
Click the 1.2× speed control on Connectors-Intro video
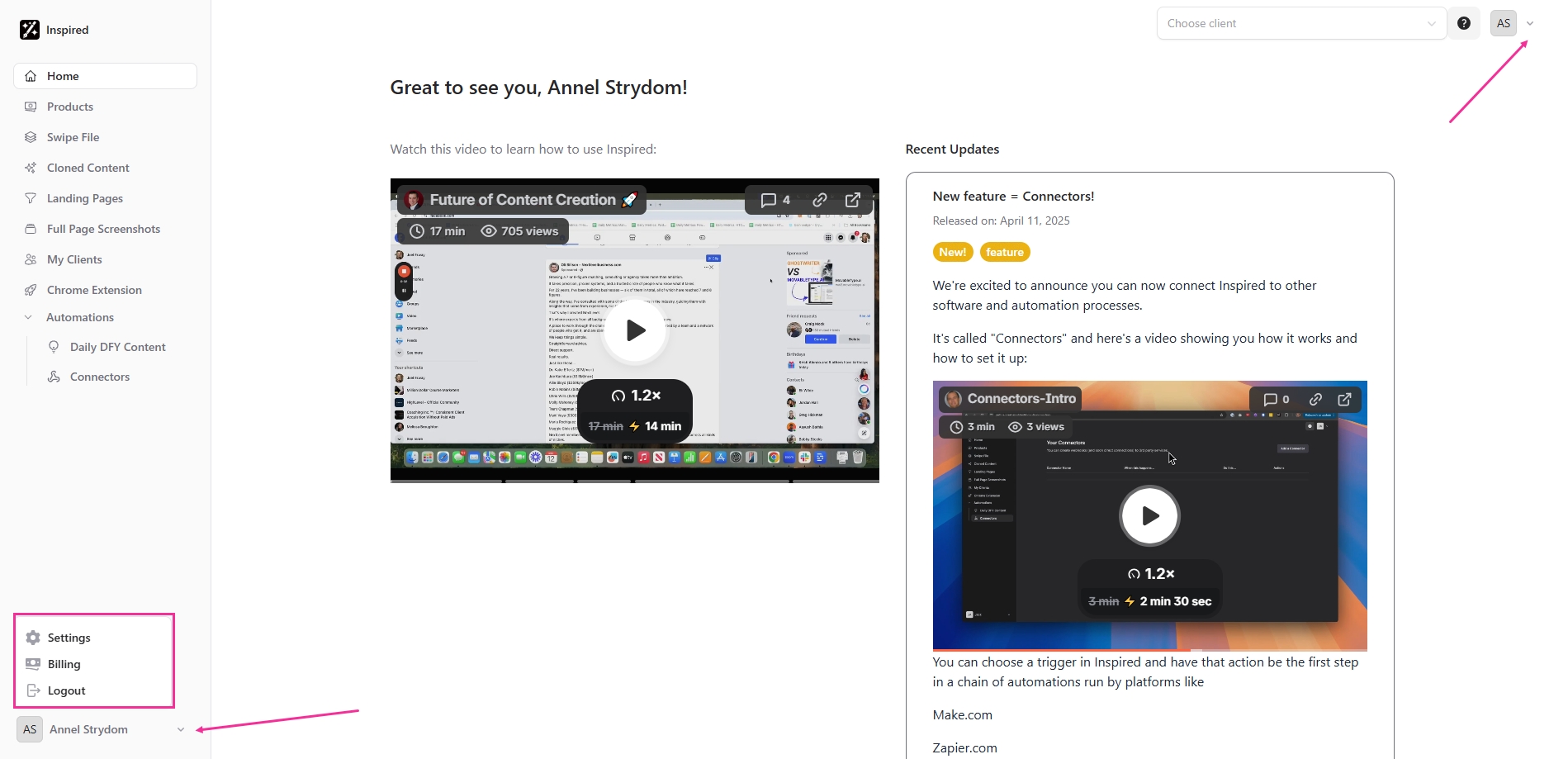click(x=1151, y=574)
